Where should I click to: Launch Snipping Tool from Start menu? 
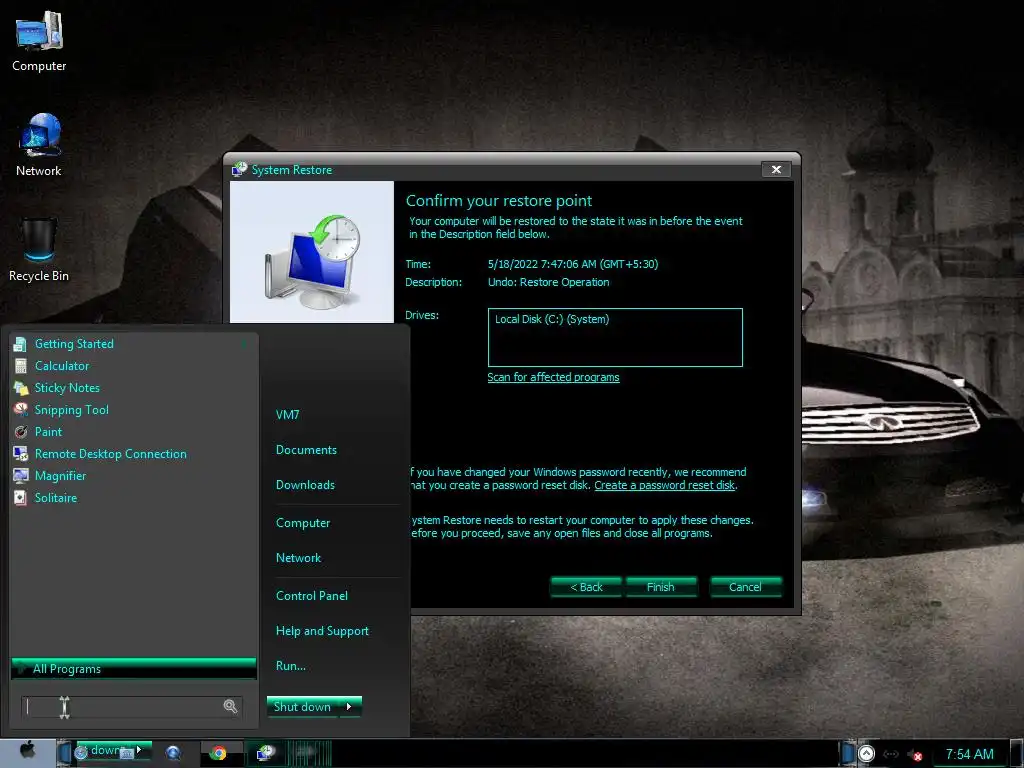pyautogui.click(x=71, y=409)
